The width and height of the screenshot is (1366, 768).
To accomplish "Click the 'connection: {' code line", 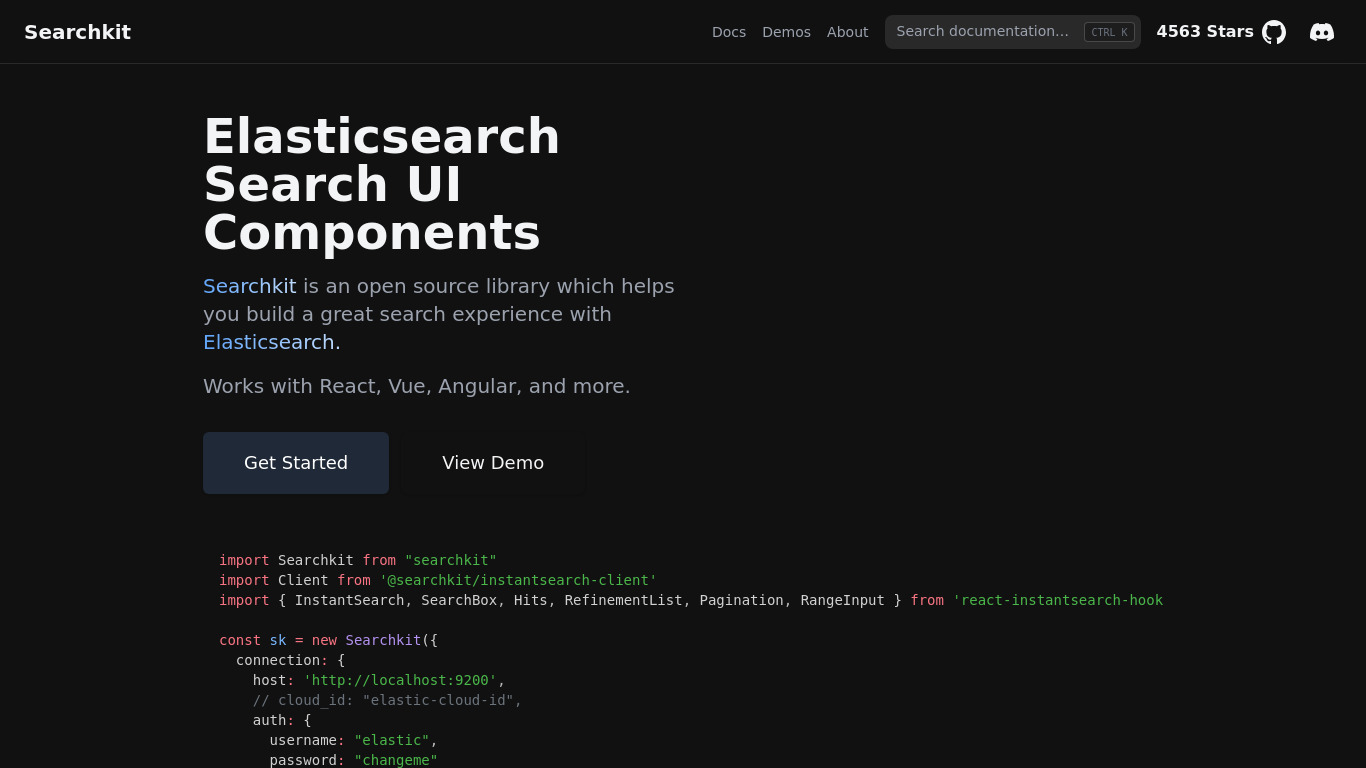I will (x=290, y=660).
